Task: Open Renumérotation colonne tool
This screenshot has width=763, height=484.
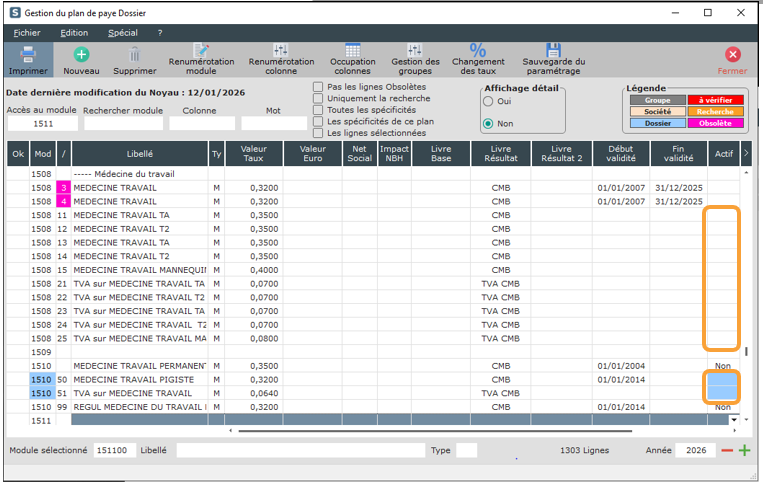Action: click(x=281, y=52)
